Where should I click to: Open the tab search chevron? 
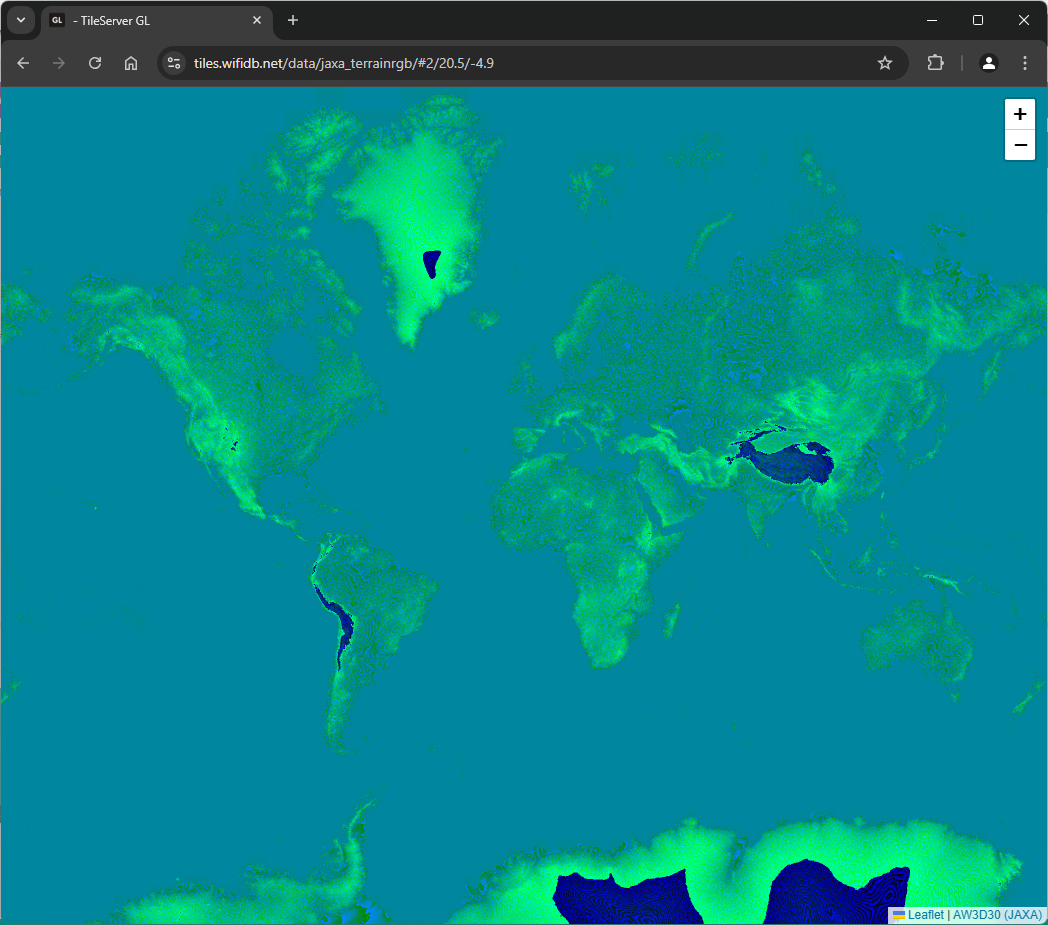[x=20, y=20]
